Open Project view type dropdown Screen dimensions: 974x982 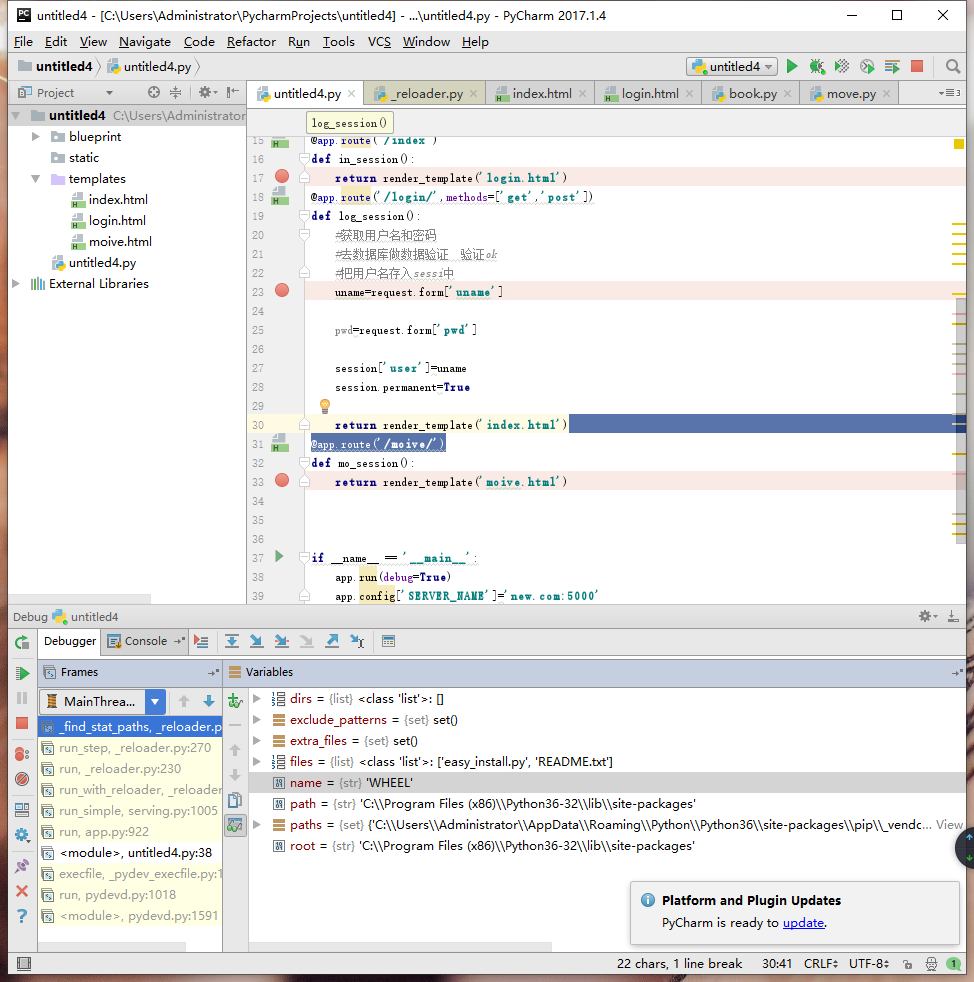point(110,93)
